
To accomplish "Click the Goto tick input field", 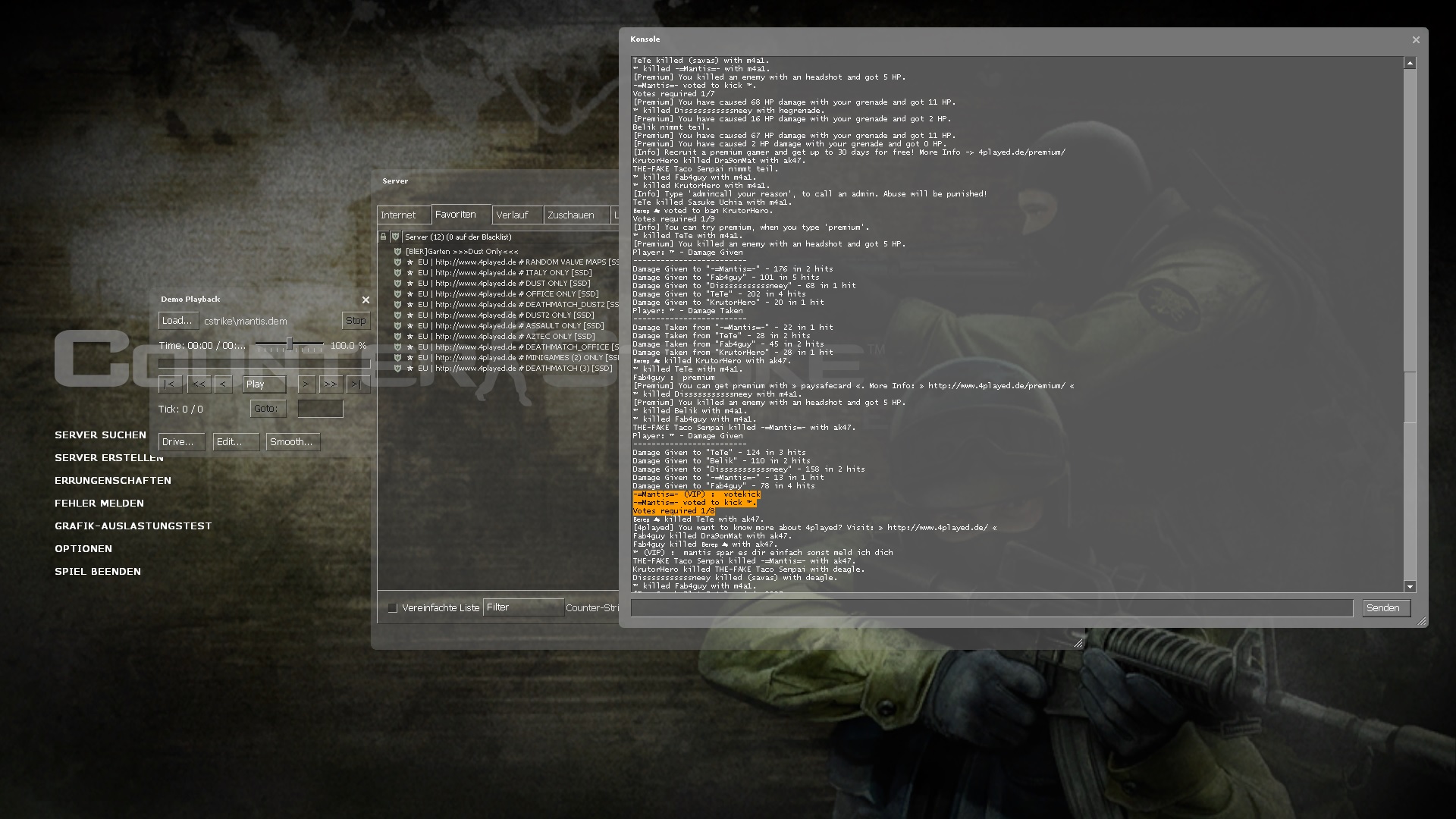I will tap(320, 409).
